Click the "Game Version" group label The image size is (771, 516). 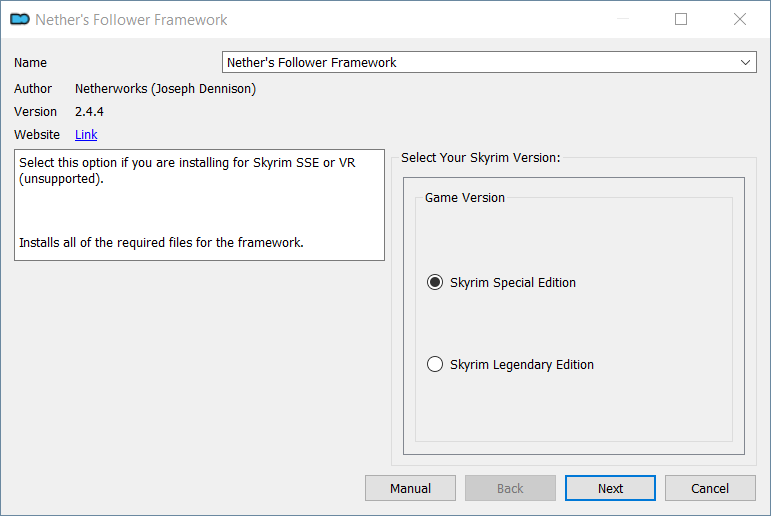pyautogui.click(x=465, y=198)
